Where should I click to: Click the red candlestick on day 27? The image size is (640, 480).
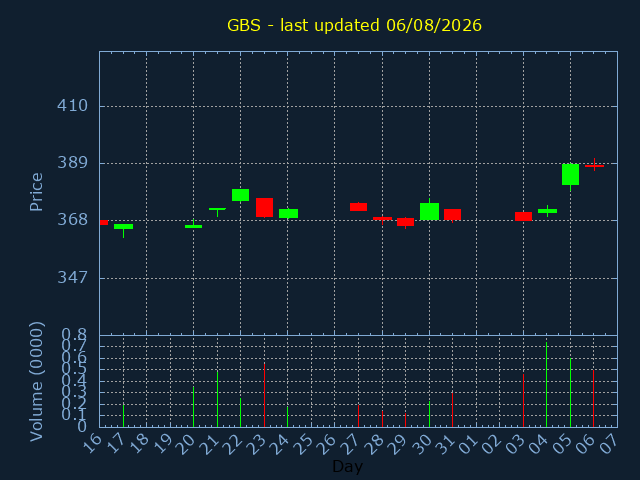pos(358,207)
